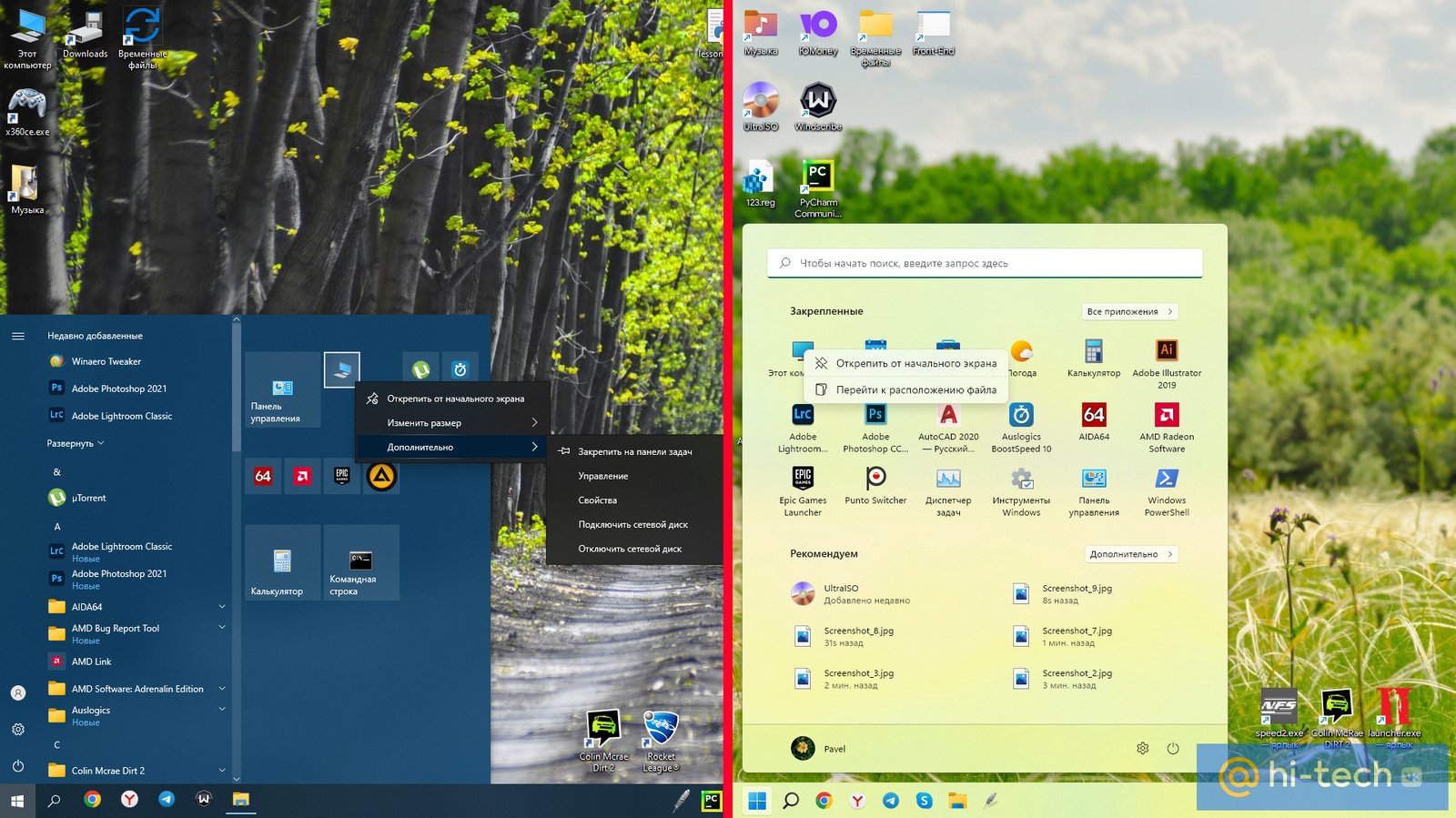Open recommended file Screenshot_7.jpg
This screenshot has height=818, width=1456.
1062,636
